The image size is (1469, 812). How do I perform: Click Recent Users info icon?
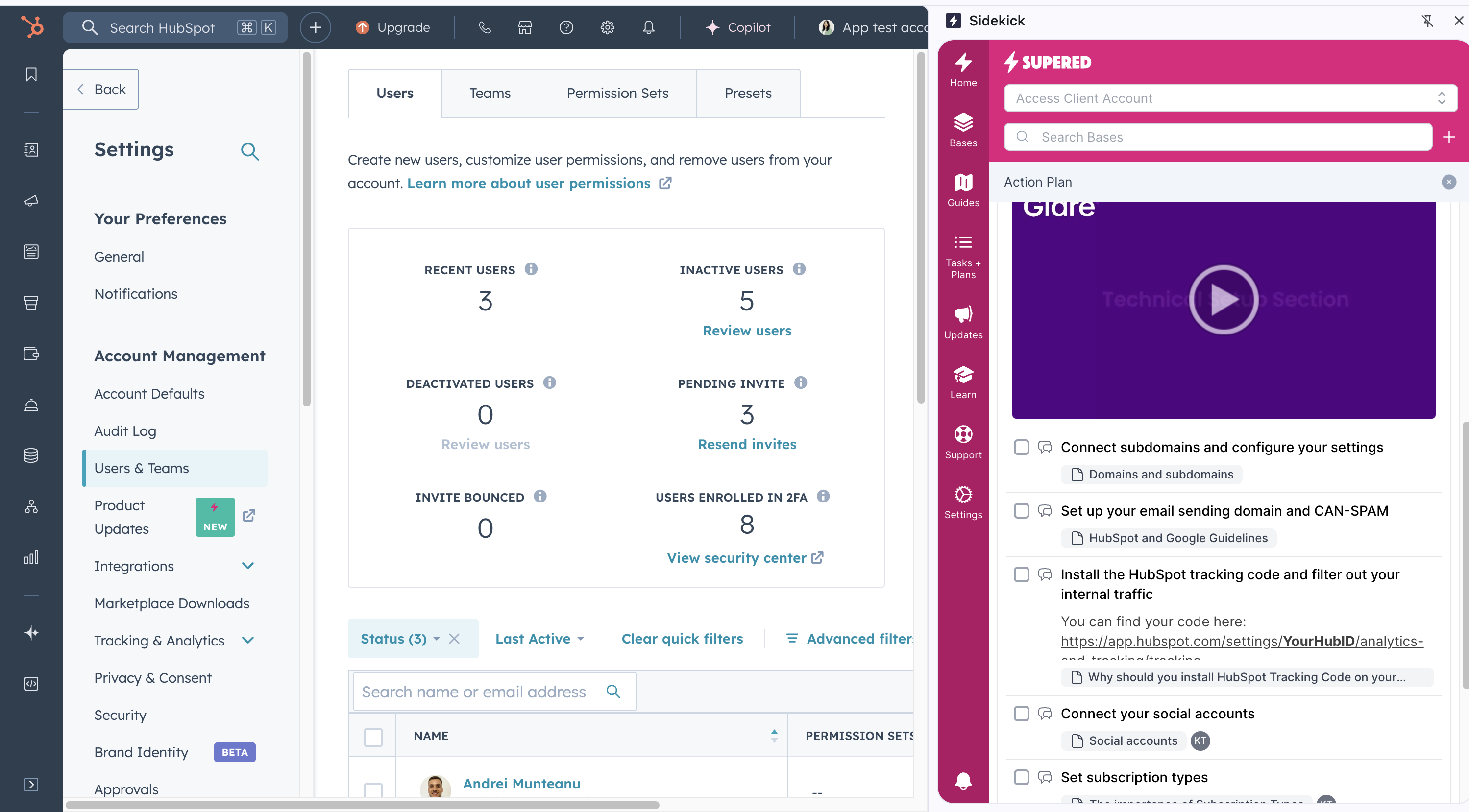click(x=531, y=269)
